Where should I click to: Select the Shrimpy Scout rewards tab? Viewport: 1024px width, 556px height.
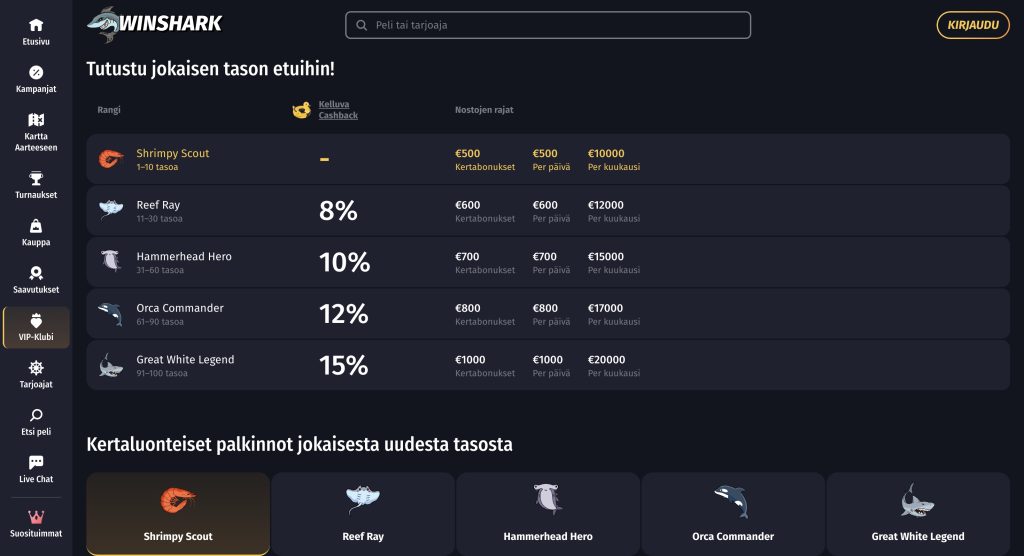178,514
